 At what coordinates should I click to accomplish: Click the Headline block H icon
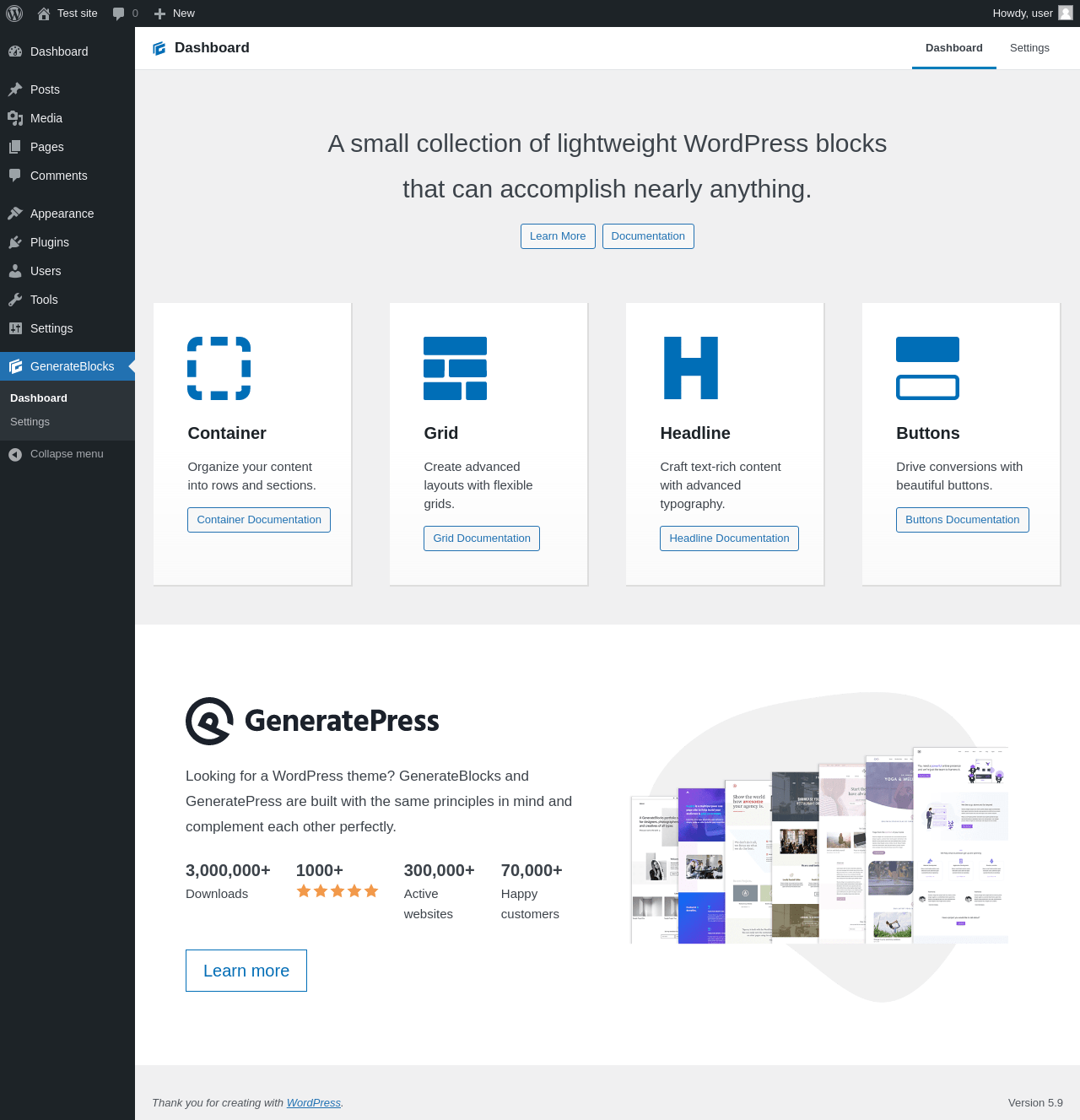[x=691, y=368]
